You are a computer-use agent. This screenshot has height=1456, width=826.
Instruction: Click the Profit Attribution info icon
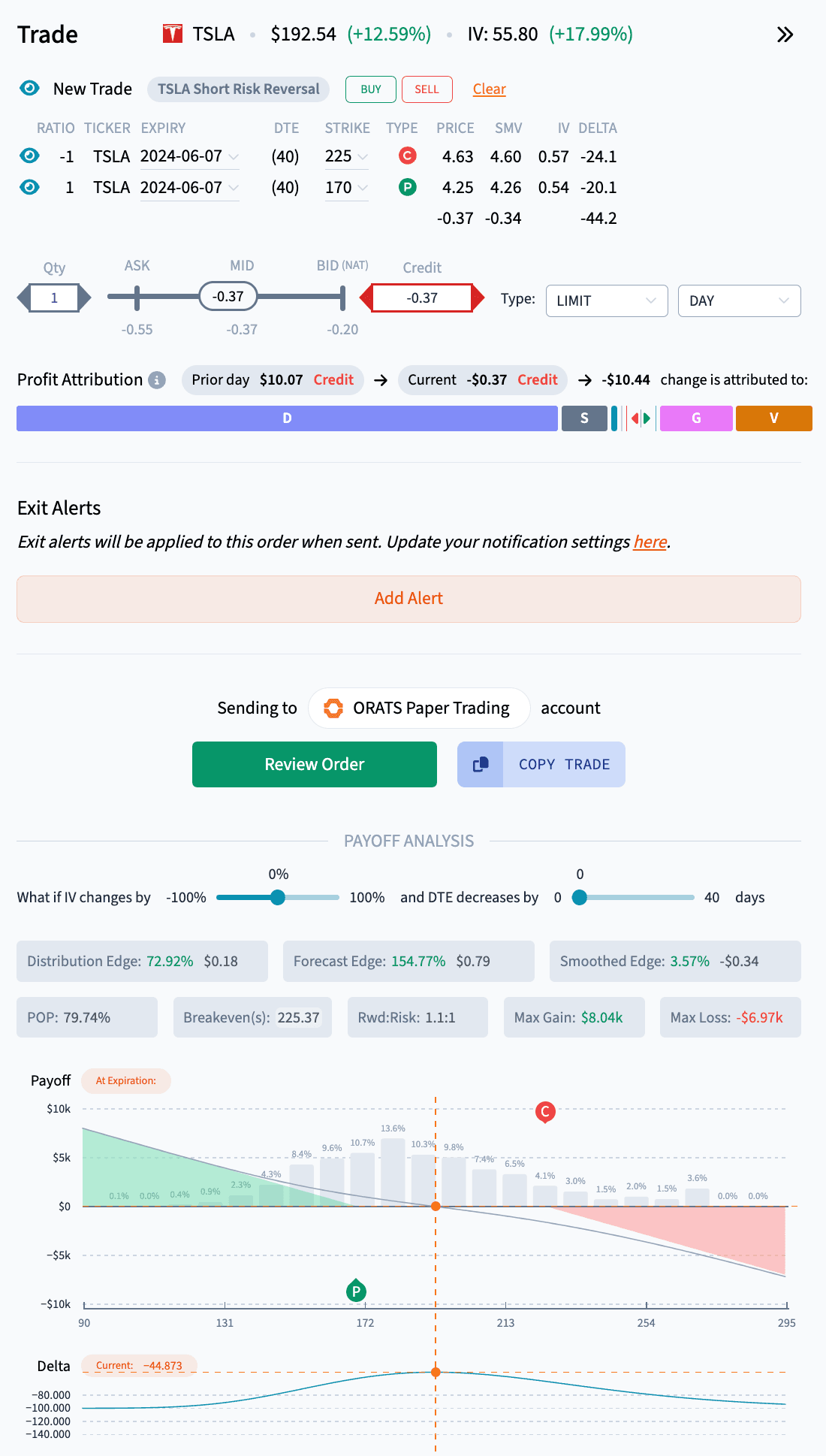pyautogui.click(x=156, y=380)
